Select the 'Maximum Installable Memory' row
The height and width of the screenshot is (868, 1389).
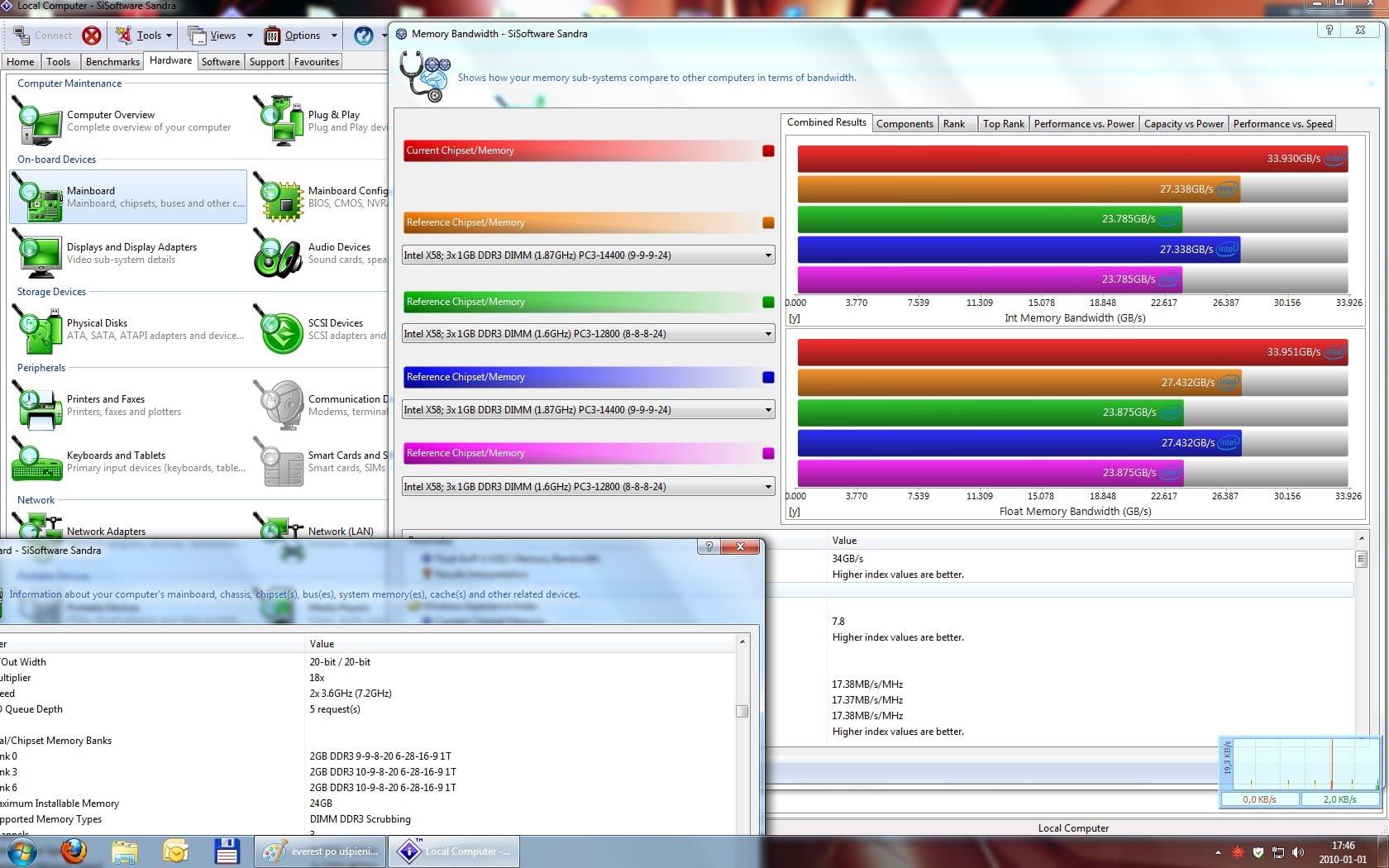click(x=368, y=804)
